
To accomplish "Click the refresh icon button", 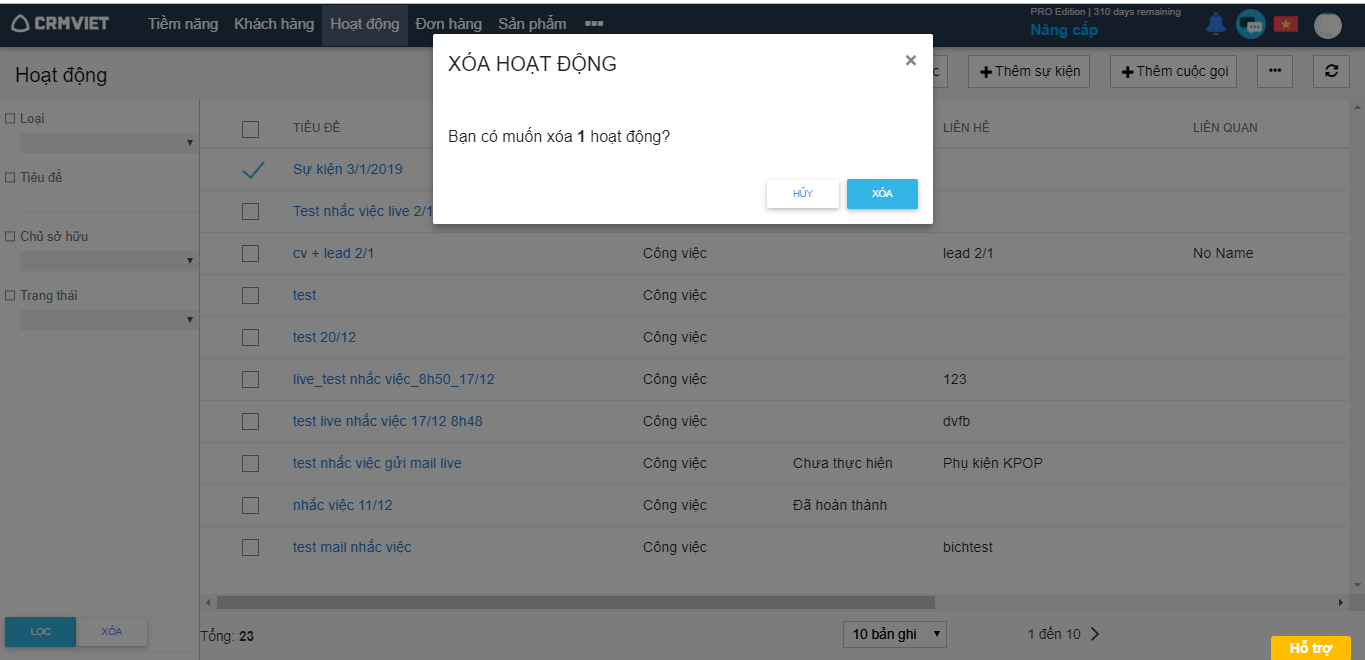I will [x=1331, y=71].
